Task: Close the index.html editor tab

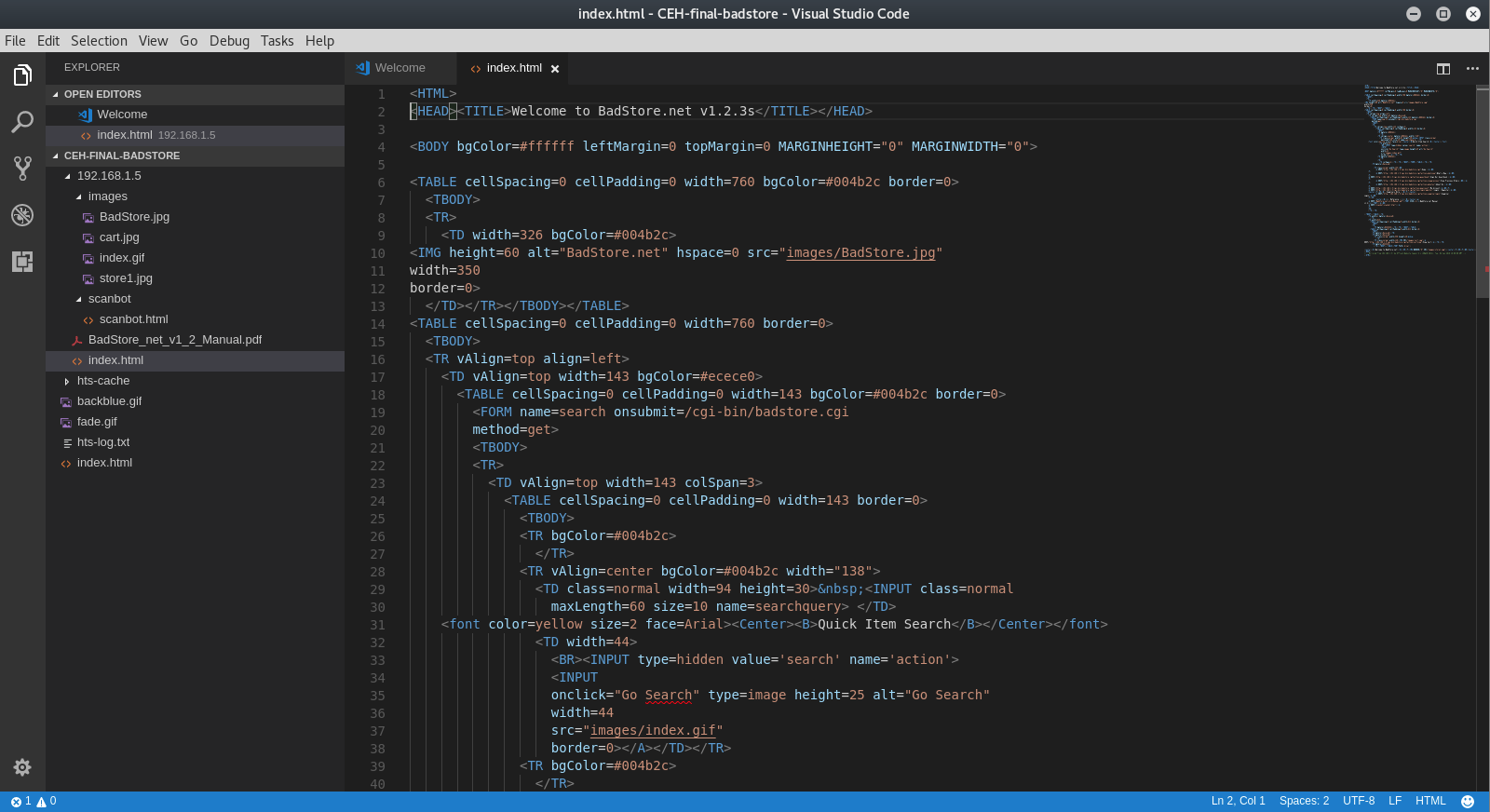Action: coord(555,69)
